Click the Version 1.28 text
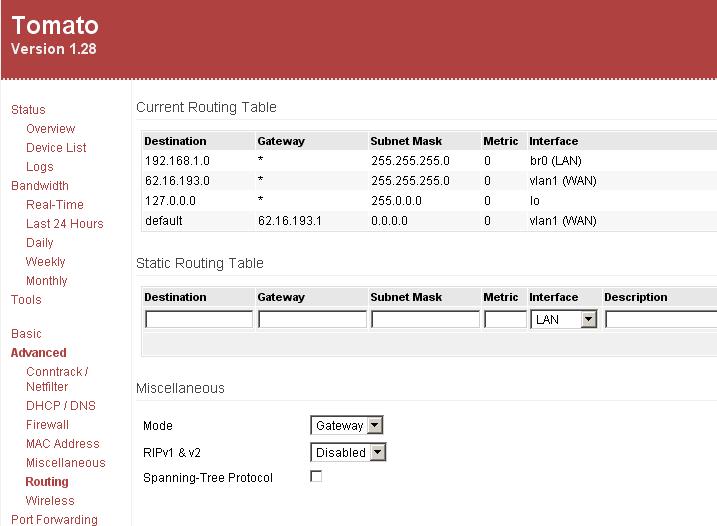The height and width of the screenshot is (526, 717). (x=54, y=49)
